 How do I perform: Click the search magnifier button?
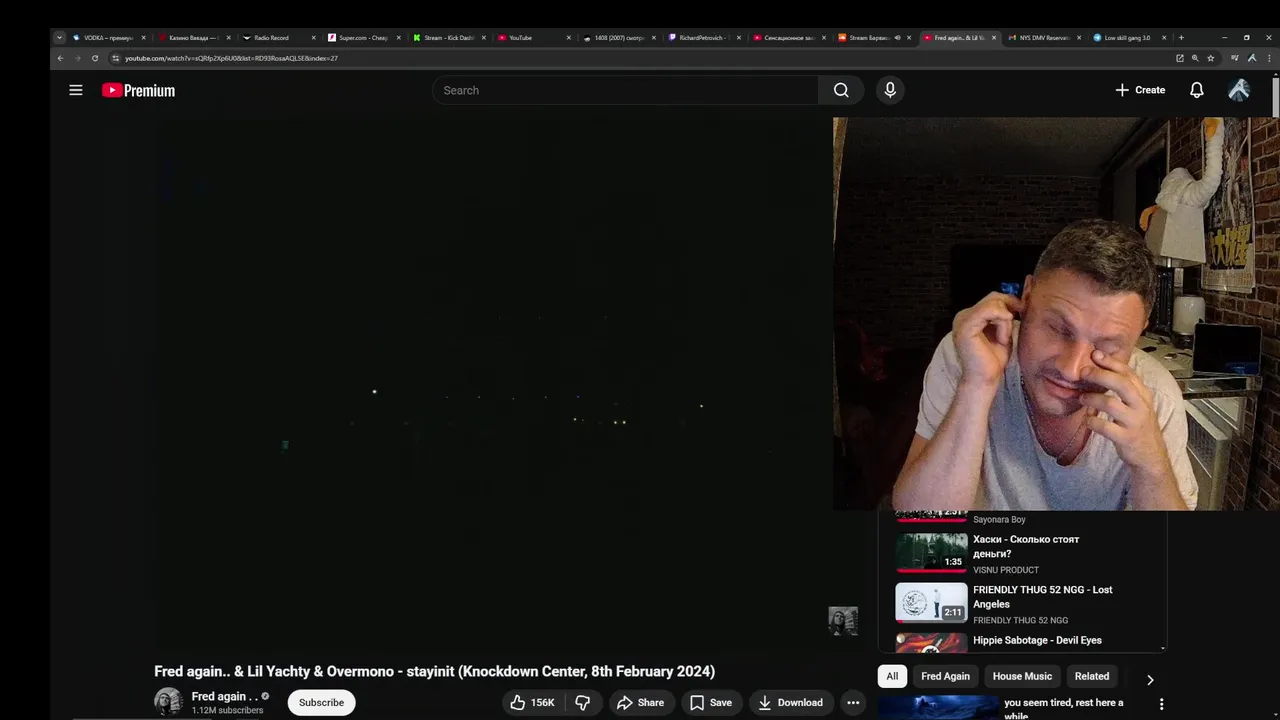pos(841,90)
